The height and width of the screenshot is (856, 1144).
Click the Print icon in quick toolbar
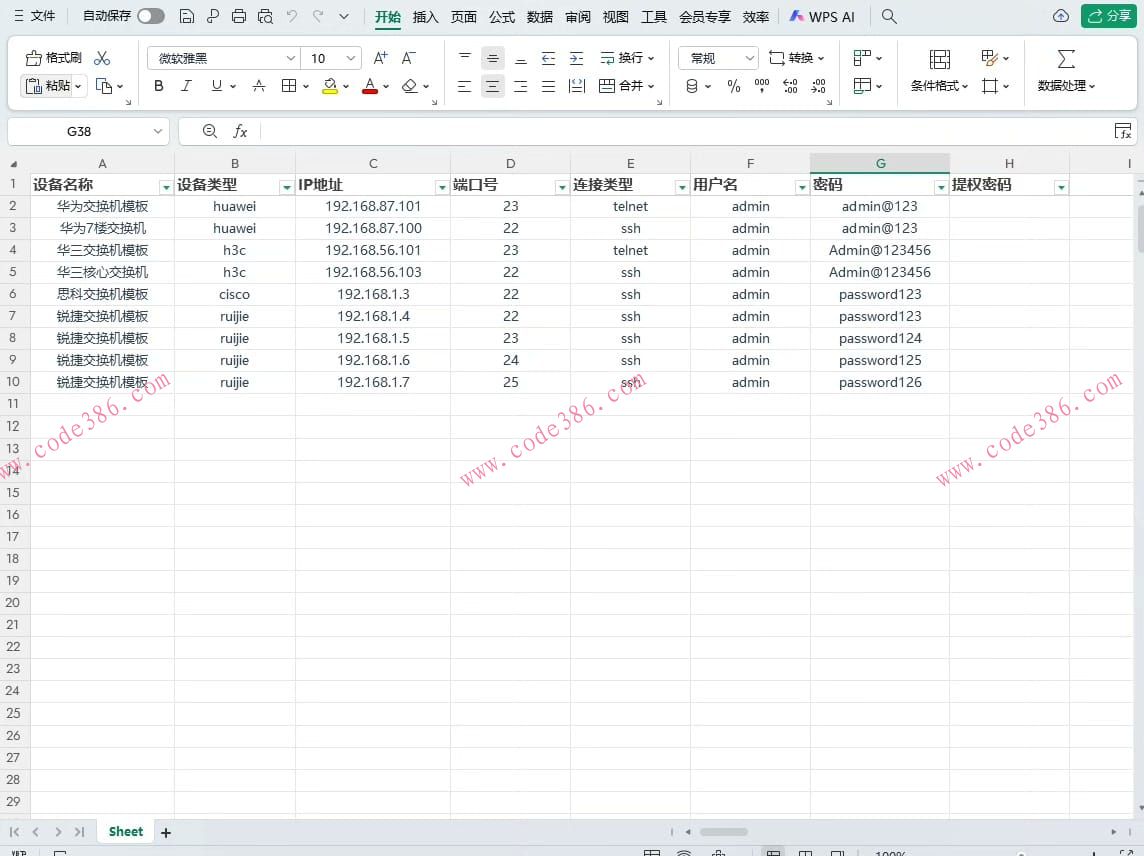tap(238, 16)
